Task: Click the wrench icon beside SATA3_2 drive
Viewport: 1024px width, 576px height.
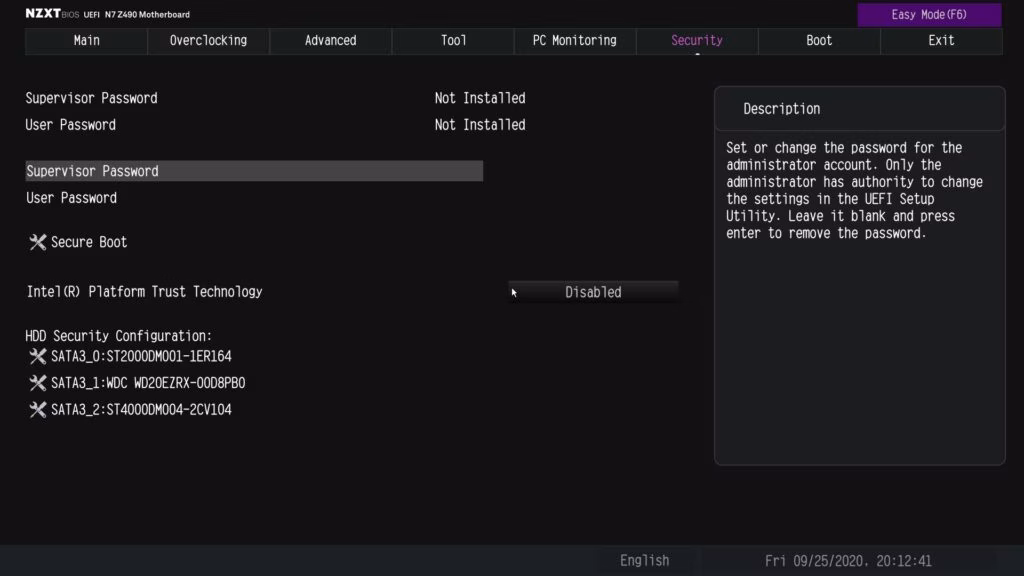Action: pos(38,409)
